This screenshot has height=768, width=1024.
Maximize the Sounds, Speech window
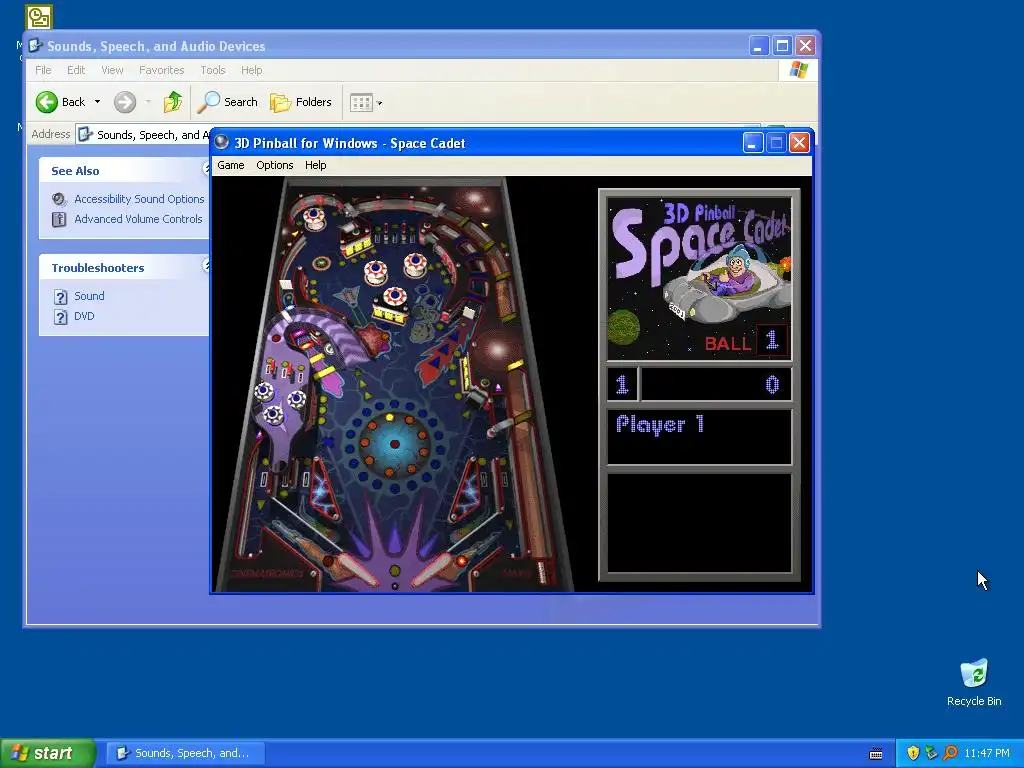[782, 46]
